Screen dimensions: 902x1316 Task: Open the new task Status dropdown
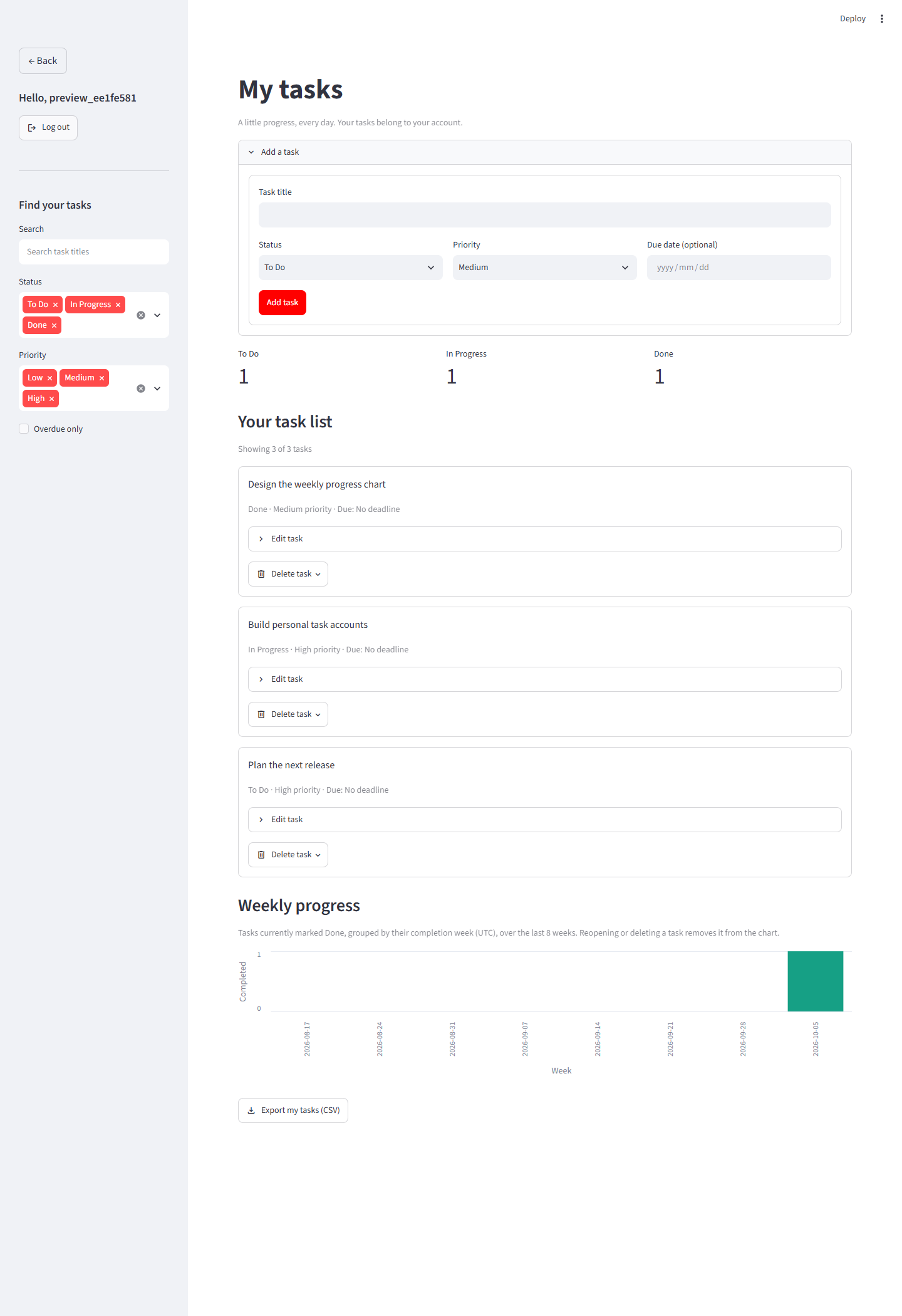(350, 268)
